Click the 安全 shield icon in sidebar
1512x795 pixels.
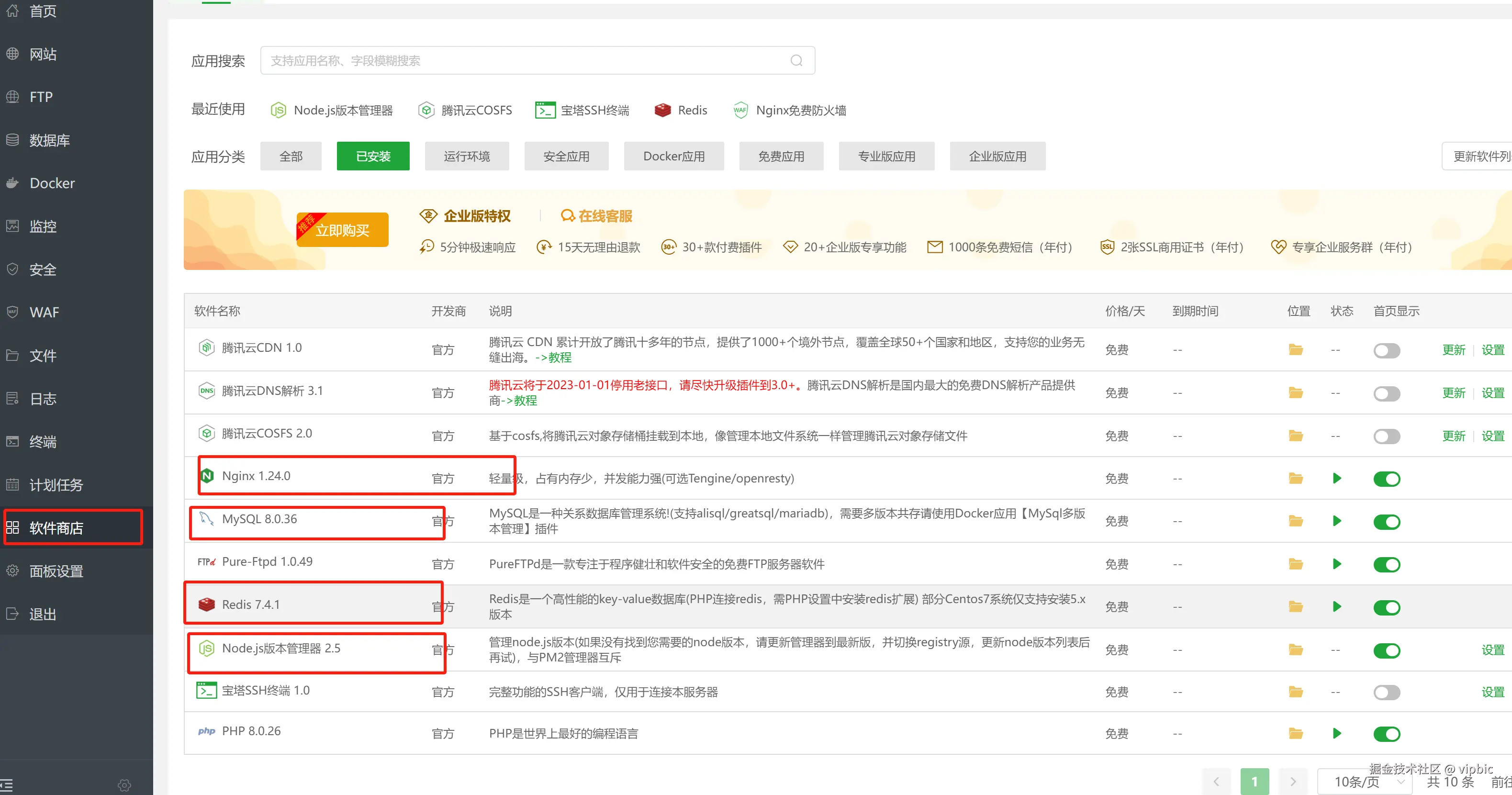point(12,269)
